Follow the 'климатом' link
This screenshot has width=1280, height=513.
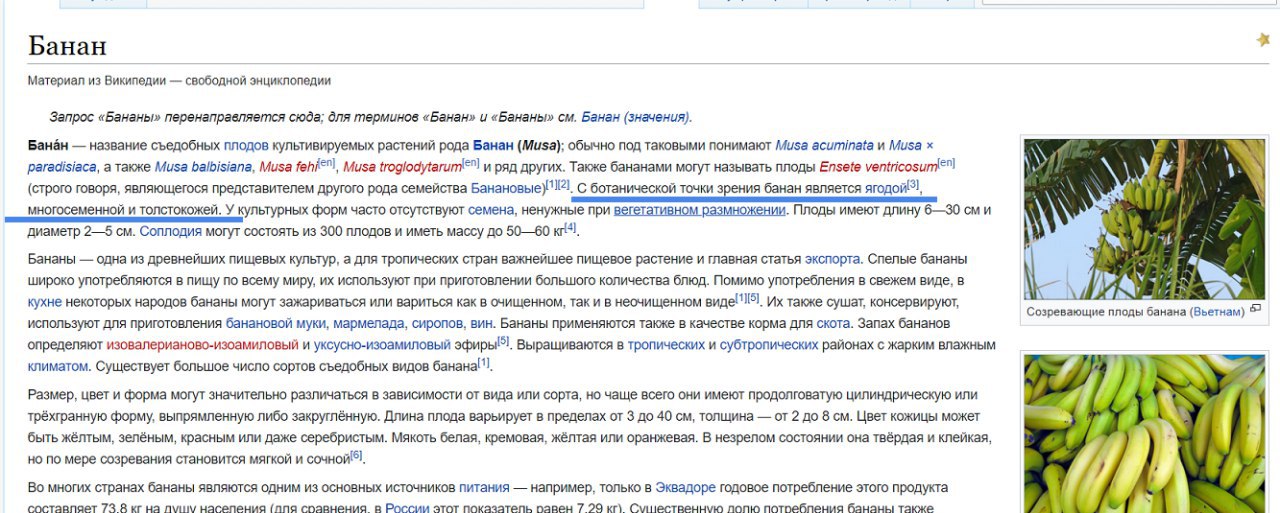click(58, 366)
